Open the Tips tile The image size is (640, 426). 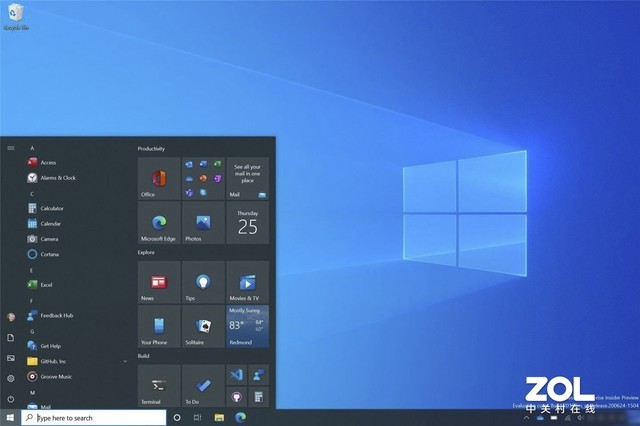(203, 282)
